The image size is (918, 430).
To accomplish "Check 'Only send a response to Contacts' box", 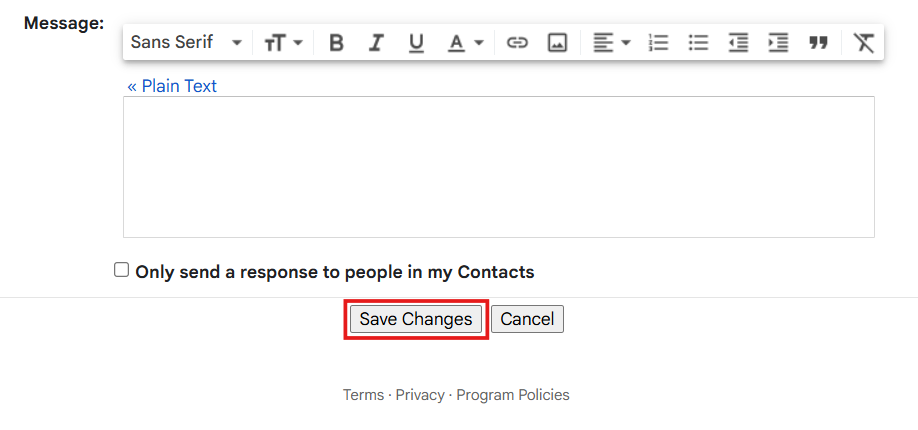I will click(x=122, y=270).
